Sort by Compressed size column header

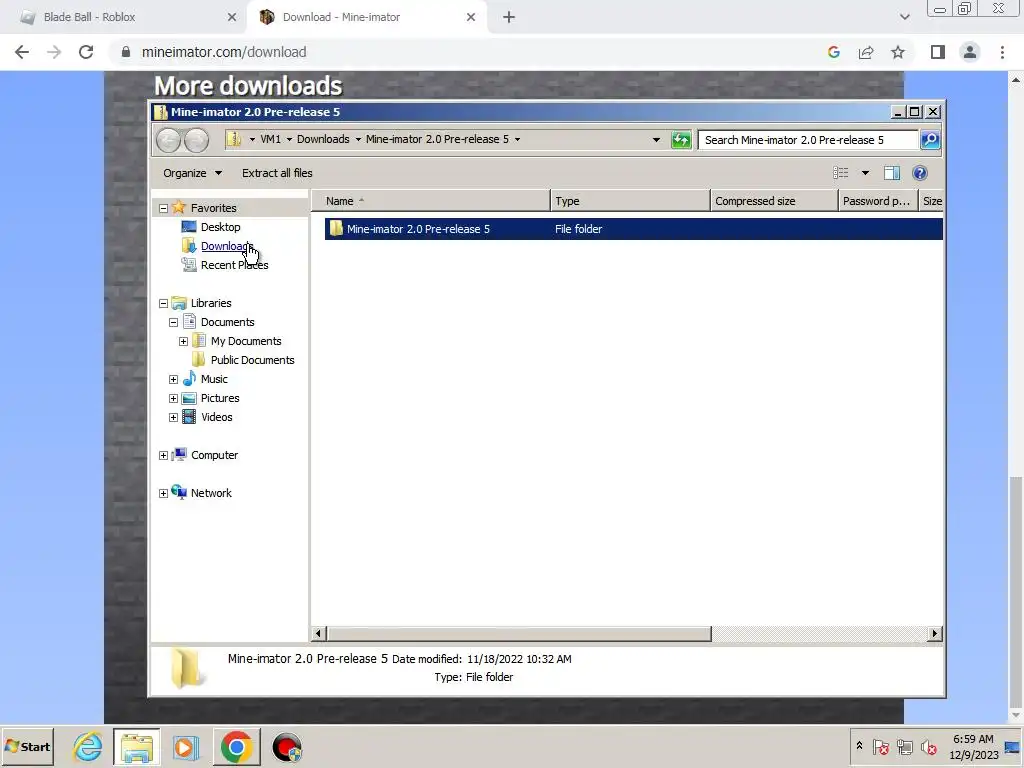point(774,201)
